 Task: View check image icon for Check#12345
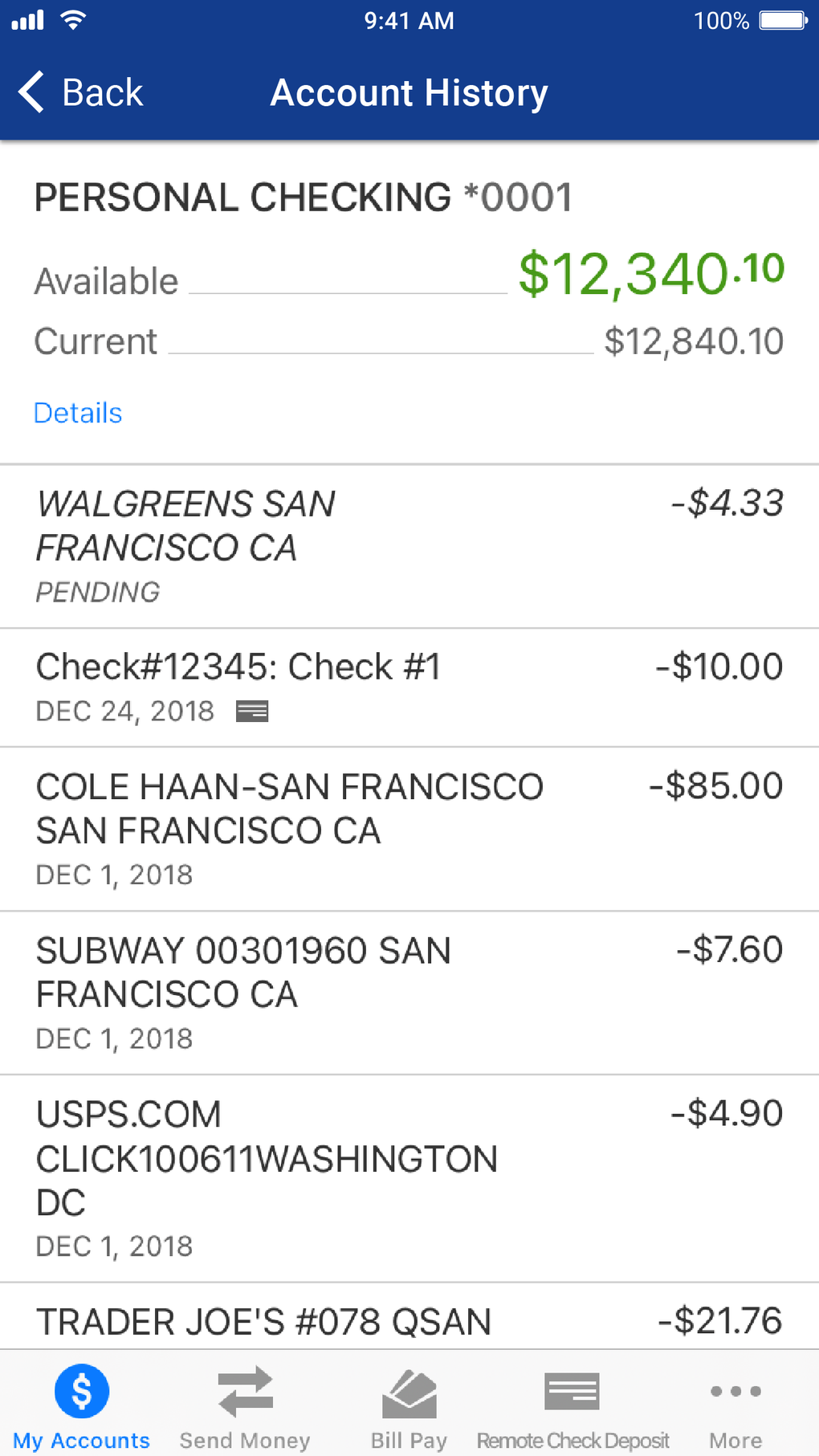(x=252, y=712)
